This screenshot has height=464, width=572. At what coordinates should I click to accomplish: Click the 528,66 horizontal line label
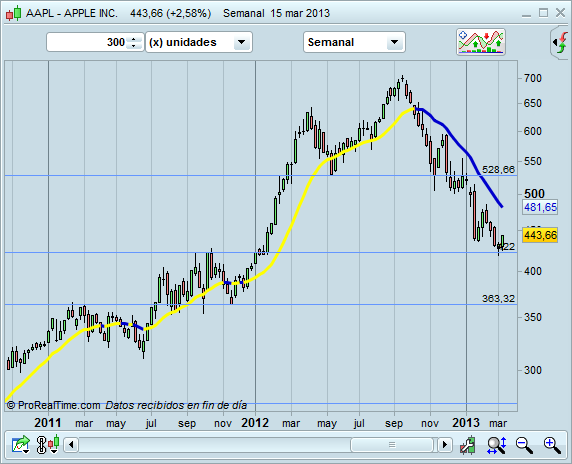coord(498,170)
